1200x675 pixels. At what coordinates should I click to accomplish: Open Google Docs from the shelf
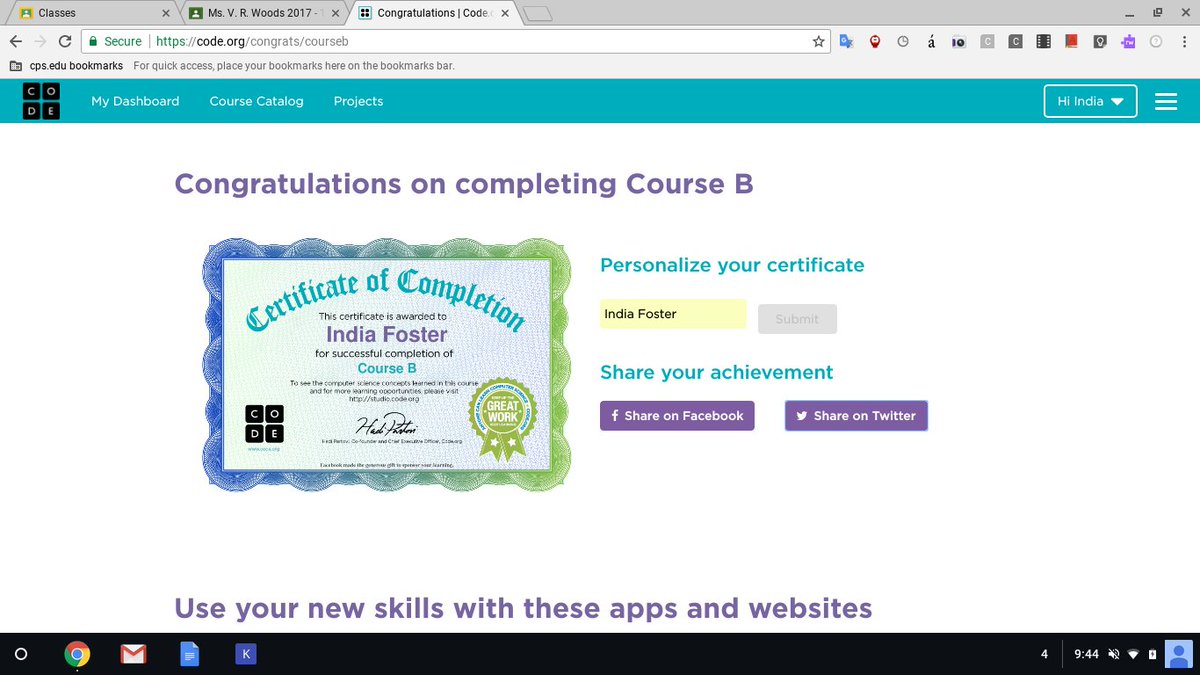pos(189,655)
